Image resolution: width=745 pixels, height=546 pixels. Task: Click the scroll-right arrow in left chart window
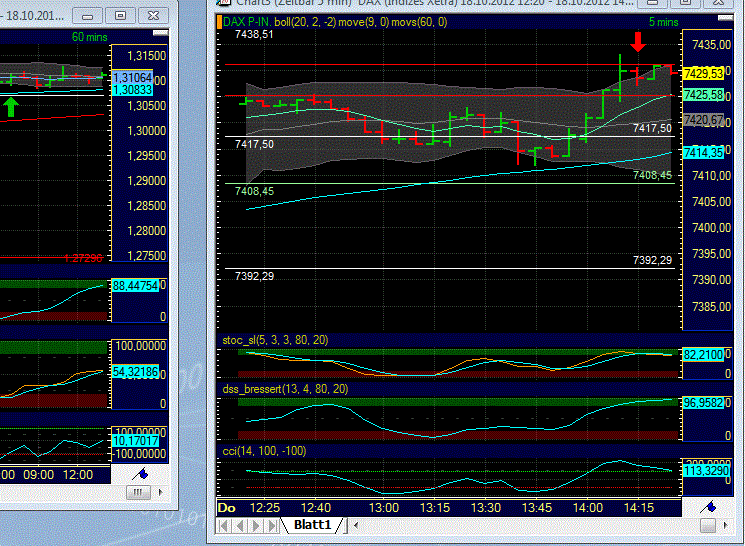click(x=160, y=492)
